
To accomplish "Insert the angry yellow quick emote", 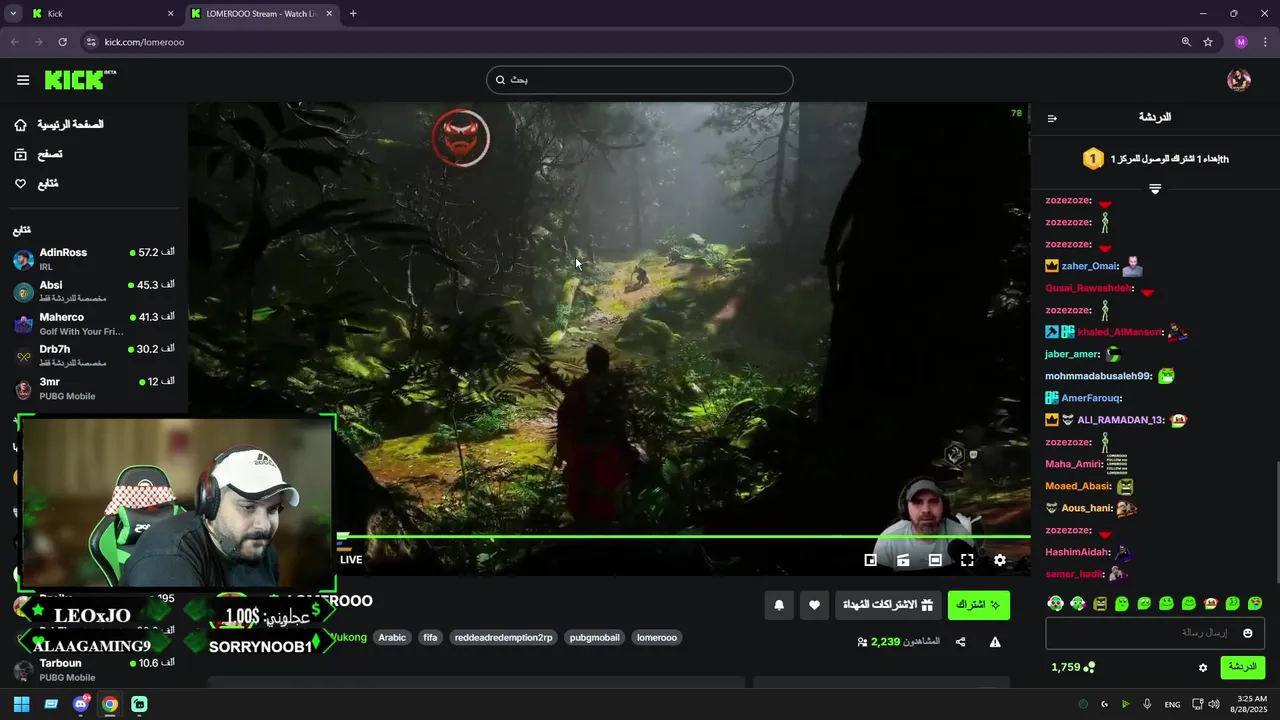I will (x=1100, y=603).
